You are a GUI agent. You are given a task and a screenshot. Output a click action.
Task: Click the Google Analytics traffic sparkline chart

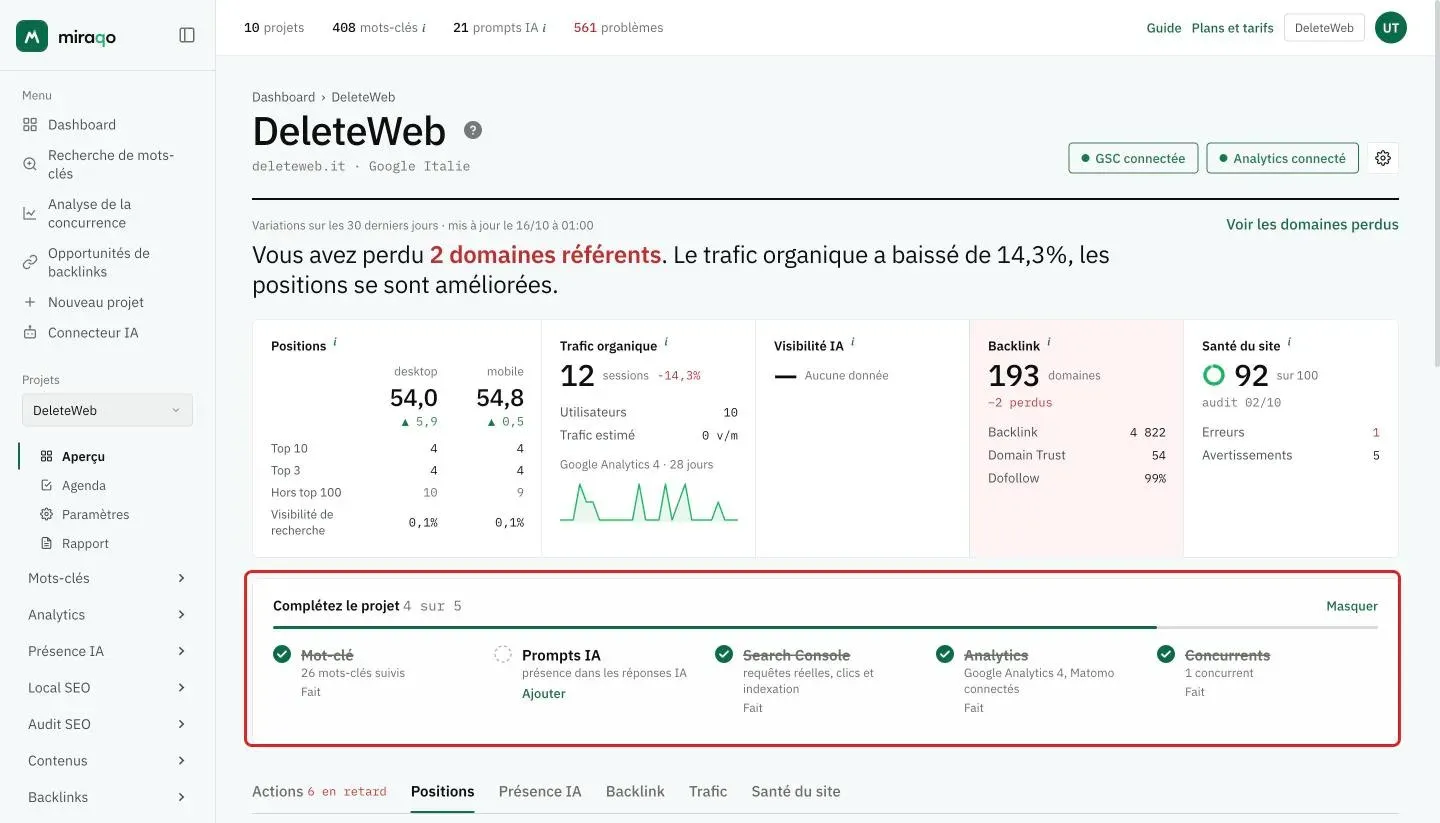(649, 501)
